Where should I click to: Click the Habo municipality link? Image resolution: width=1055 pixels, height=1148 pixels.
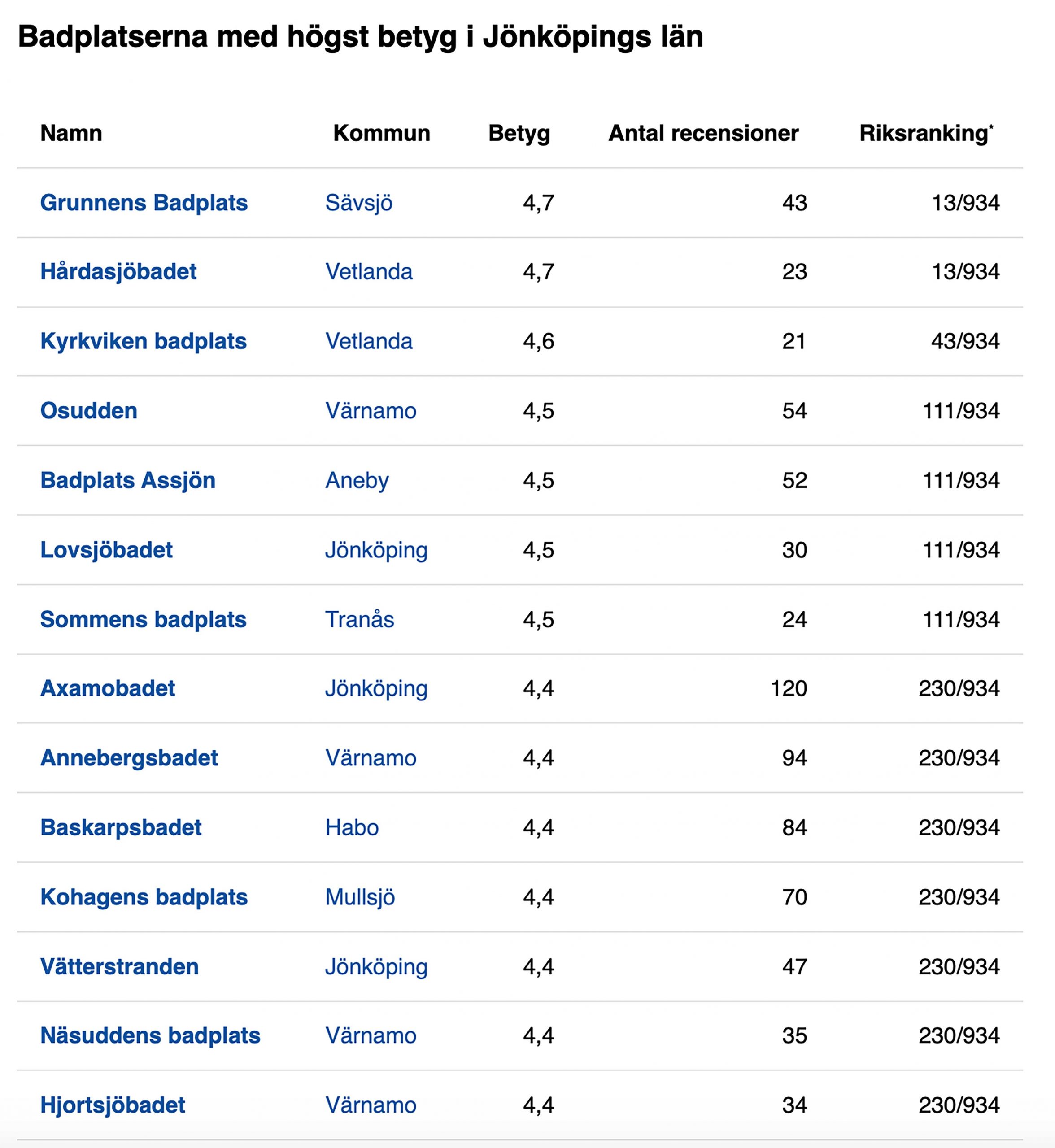click(x=352, y=828)
